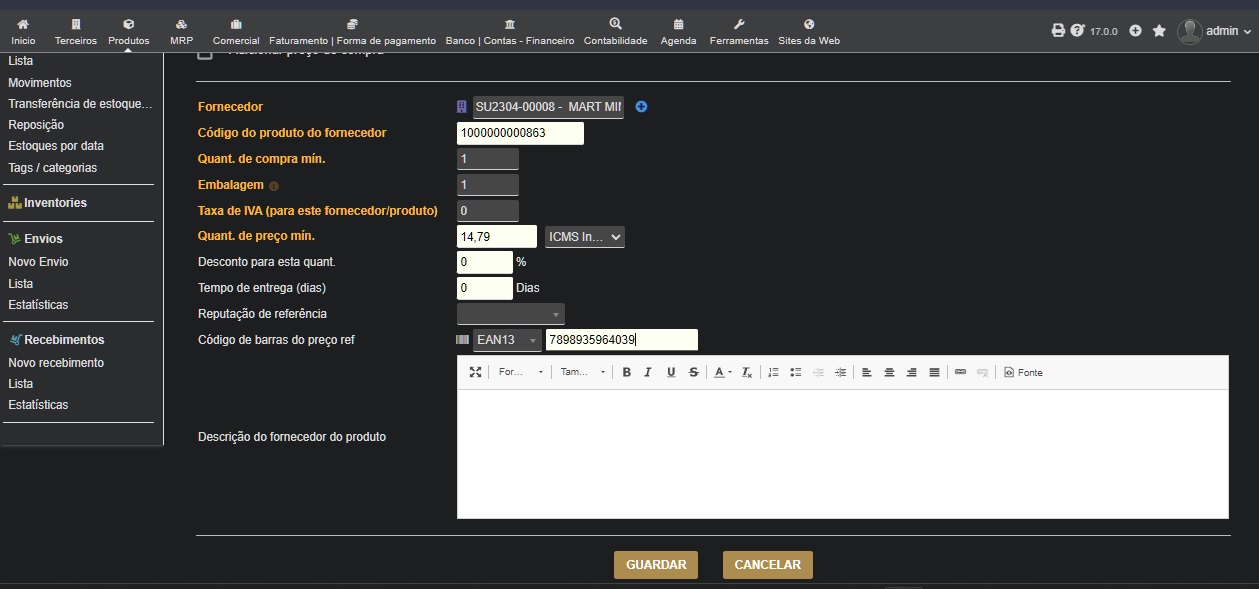Open Novo Envio in the sidebar
Viewport: 1259px width, 589px height.
[x=38, y=262]
